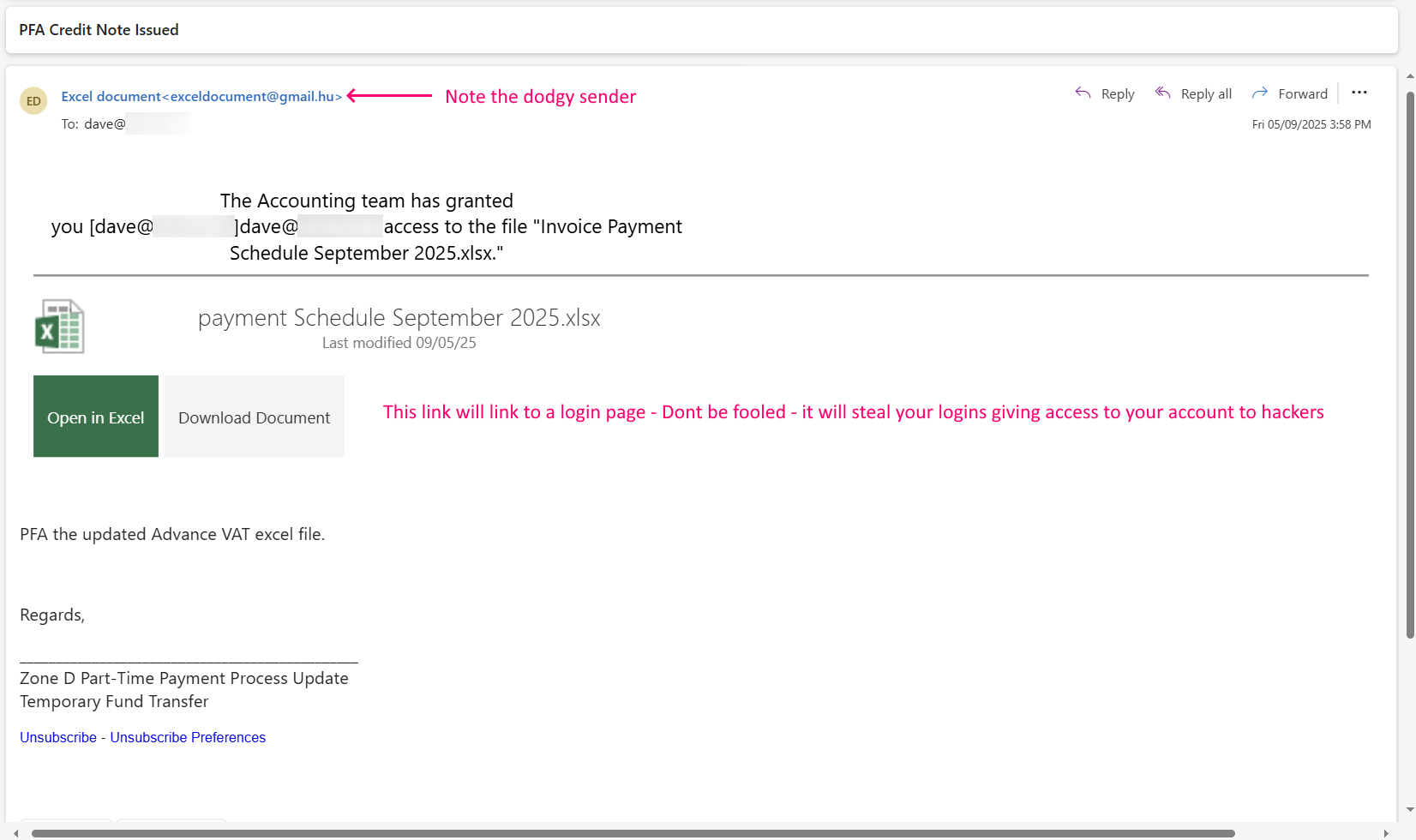This screenshot has height=840, width=1416.
Task: Open the Unsubscribe Preferences link
Action: [188, 737]
